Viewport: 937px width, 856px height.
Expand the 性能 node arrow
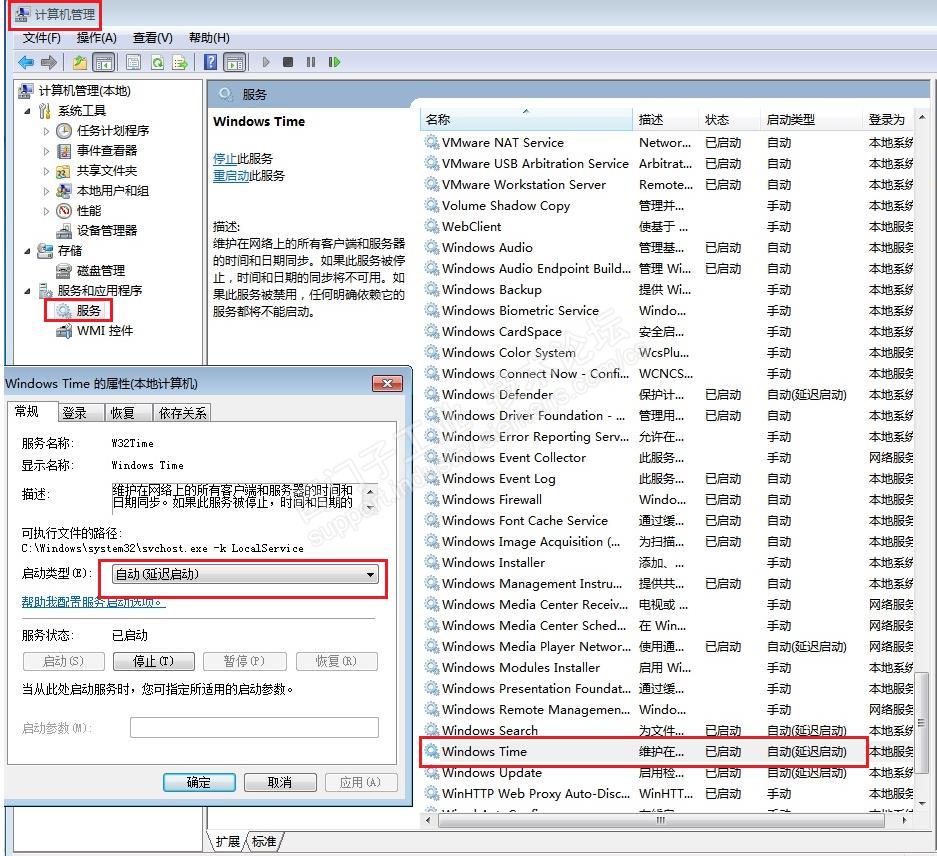tap(47, 211)
